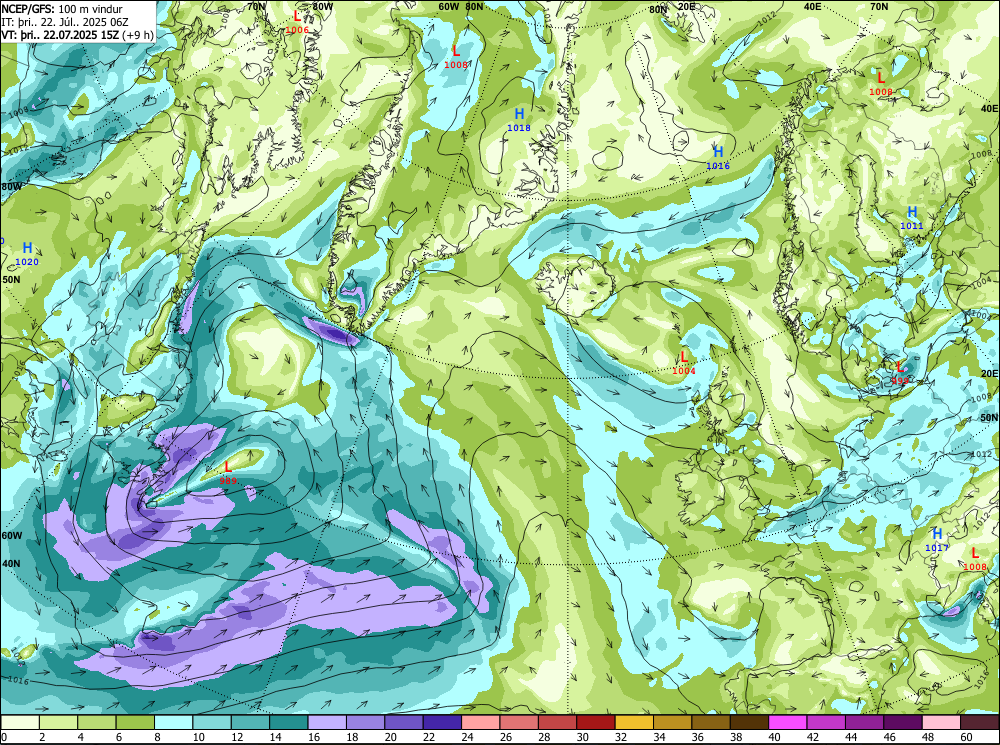1000x745 pixels.
Task: Pick the 34–36 ochre legend swatch
Action: (672, 722)
